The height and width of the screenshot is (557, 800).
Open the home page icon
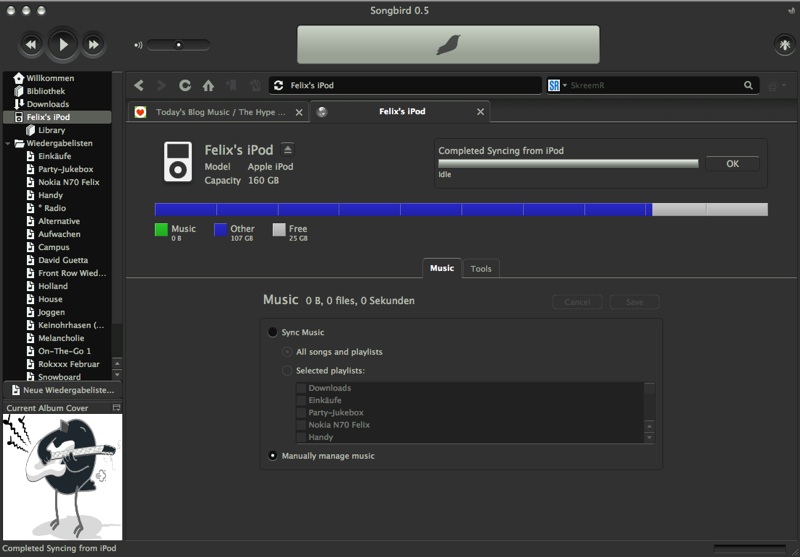208,86
